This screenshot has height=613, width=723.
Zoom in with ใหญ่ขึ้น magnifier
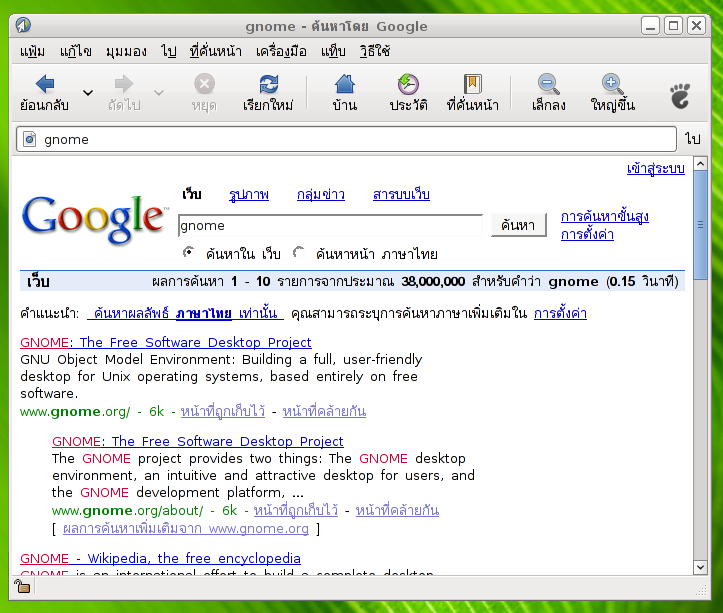(613, 84)
